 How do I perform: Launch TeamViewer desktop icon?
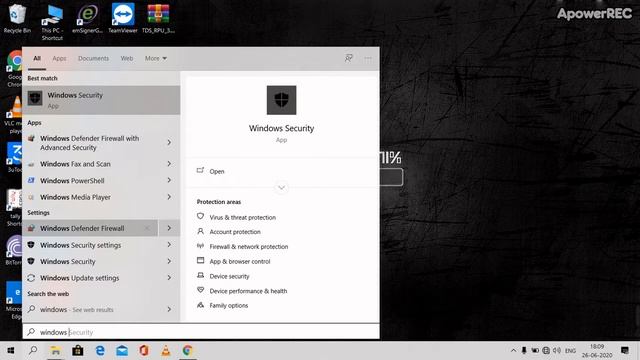123,18
